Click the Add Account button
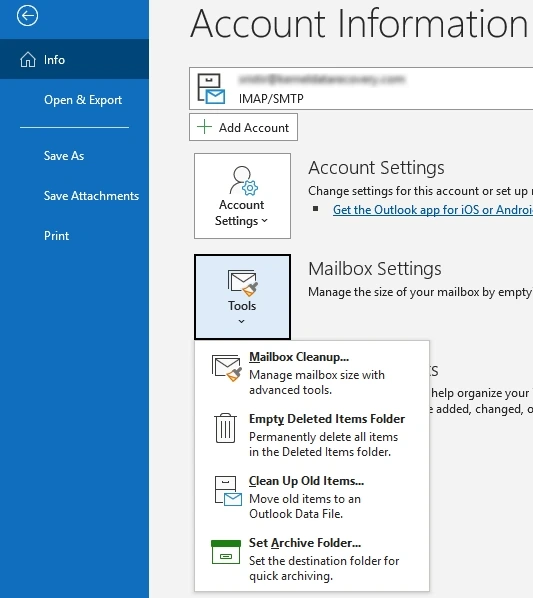Image resolution: width=533 pixels, height=598 pixels. pos(243,127)
